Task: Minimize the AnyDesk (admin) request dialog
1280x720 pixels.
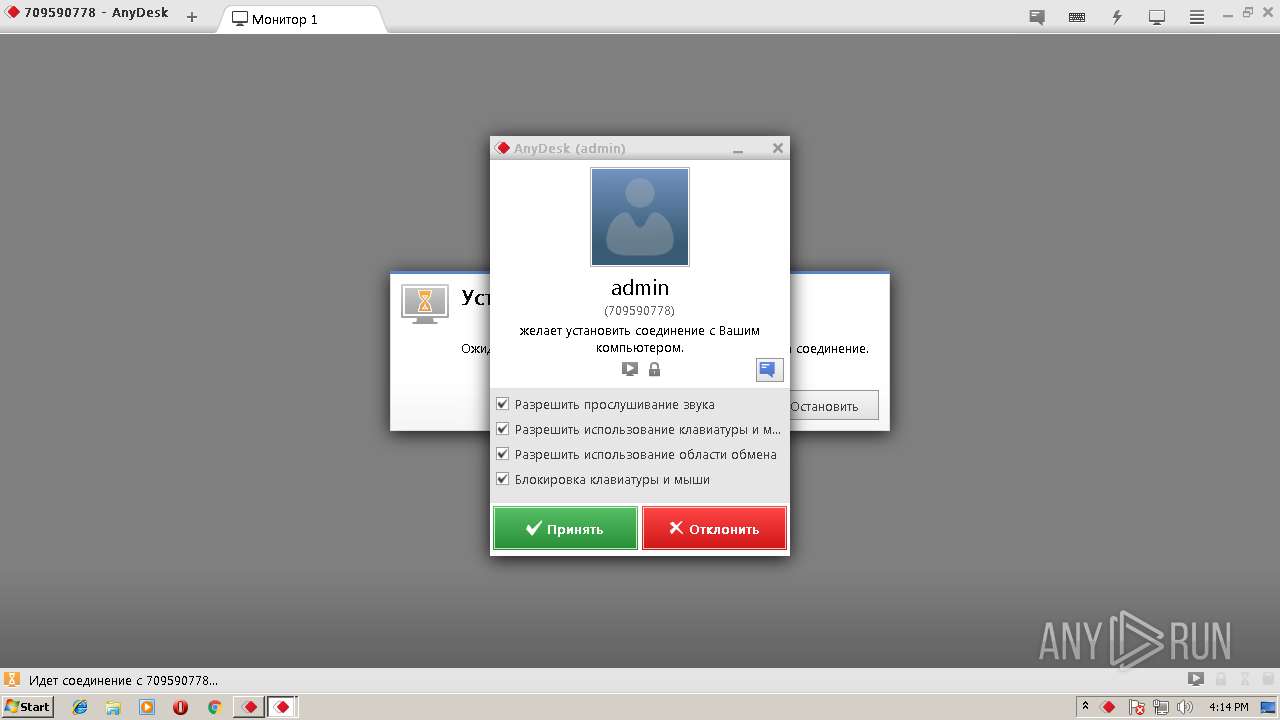Action: [x=738, y=148]
